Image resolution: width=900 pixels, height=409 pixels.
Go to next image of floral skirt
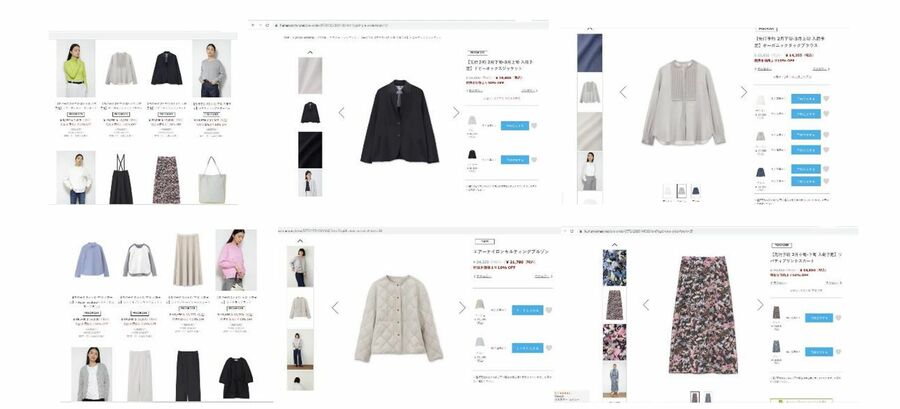pyautogui.click(x=760, y=305)
